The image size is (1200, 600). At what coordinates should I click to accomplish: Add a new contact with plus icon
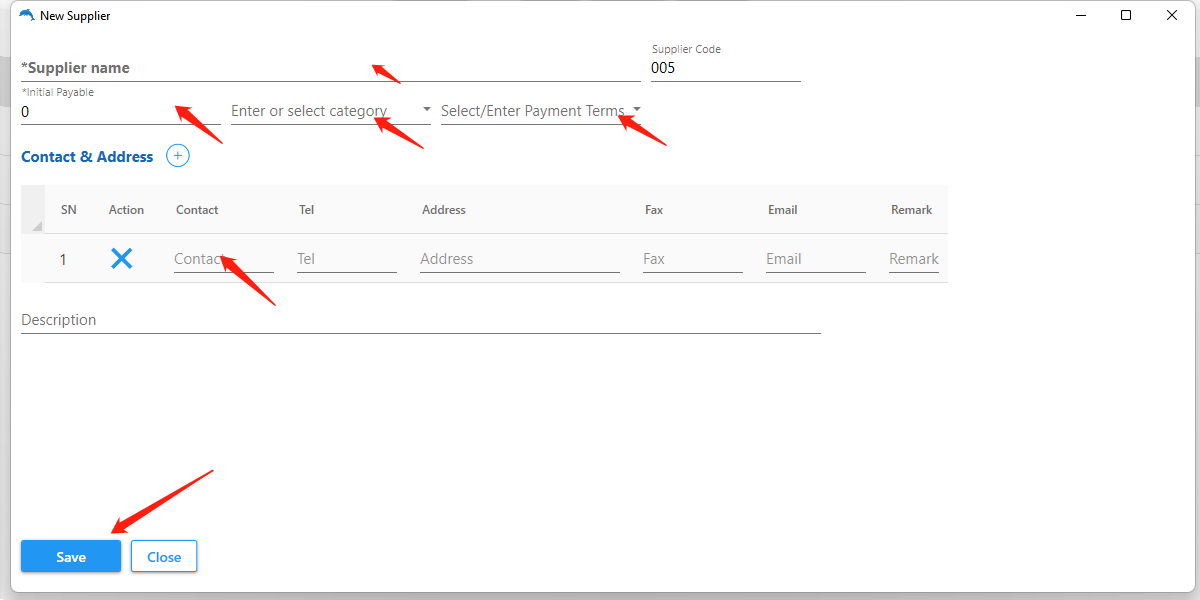click(x=177, y=156)
